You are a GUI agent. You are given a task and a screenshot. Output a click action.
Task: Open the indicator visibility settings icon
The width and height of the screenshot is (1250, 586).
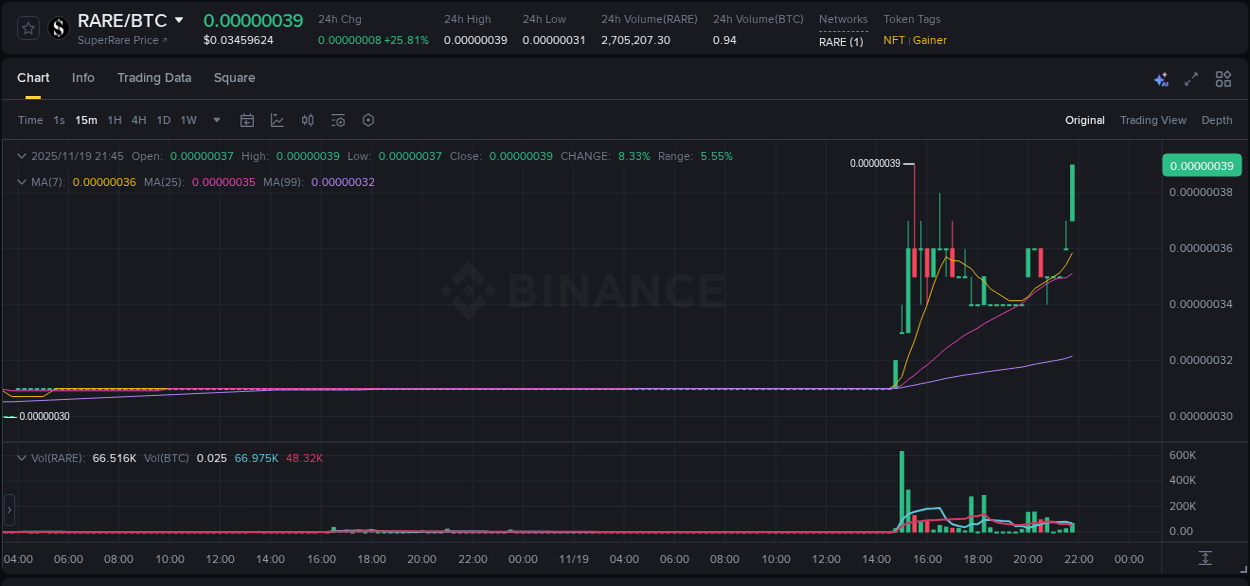coord(337,120)
